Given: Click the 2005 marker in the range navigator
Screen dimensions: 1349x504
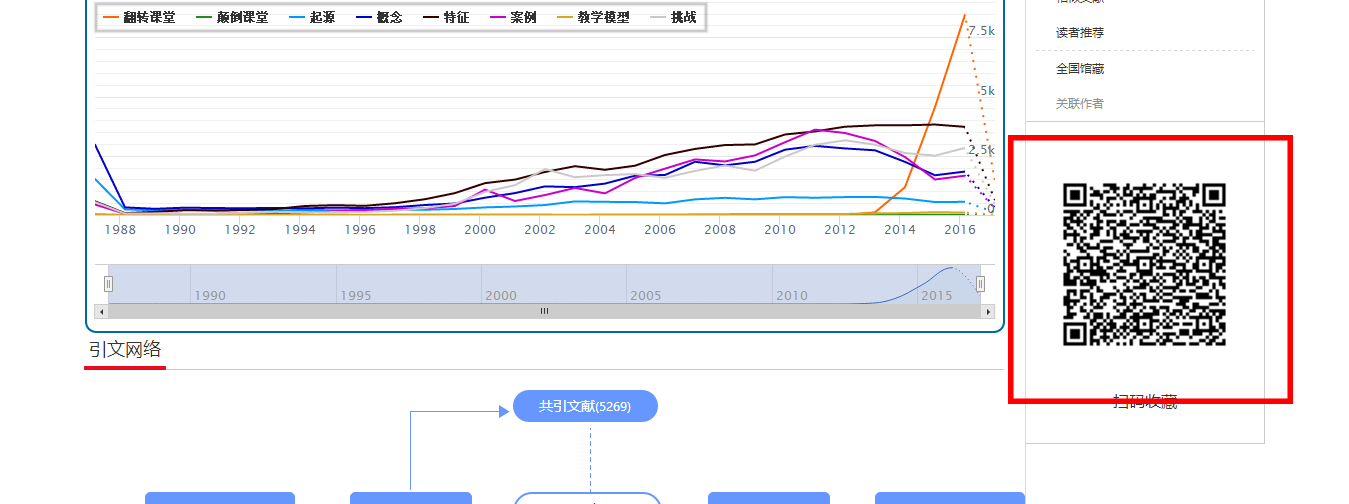Looking at the screenshot, I should click(646, 296).
